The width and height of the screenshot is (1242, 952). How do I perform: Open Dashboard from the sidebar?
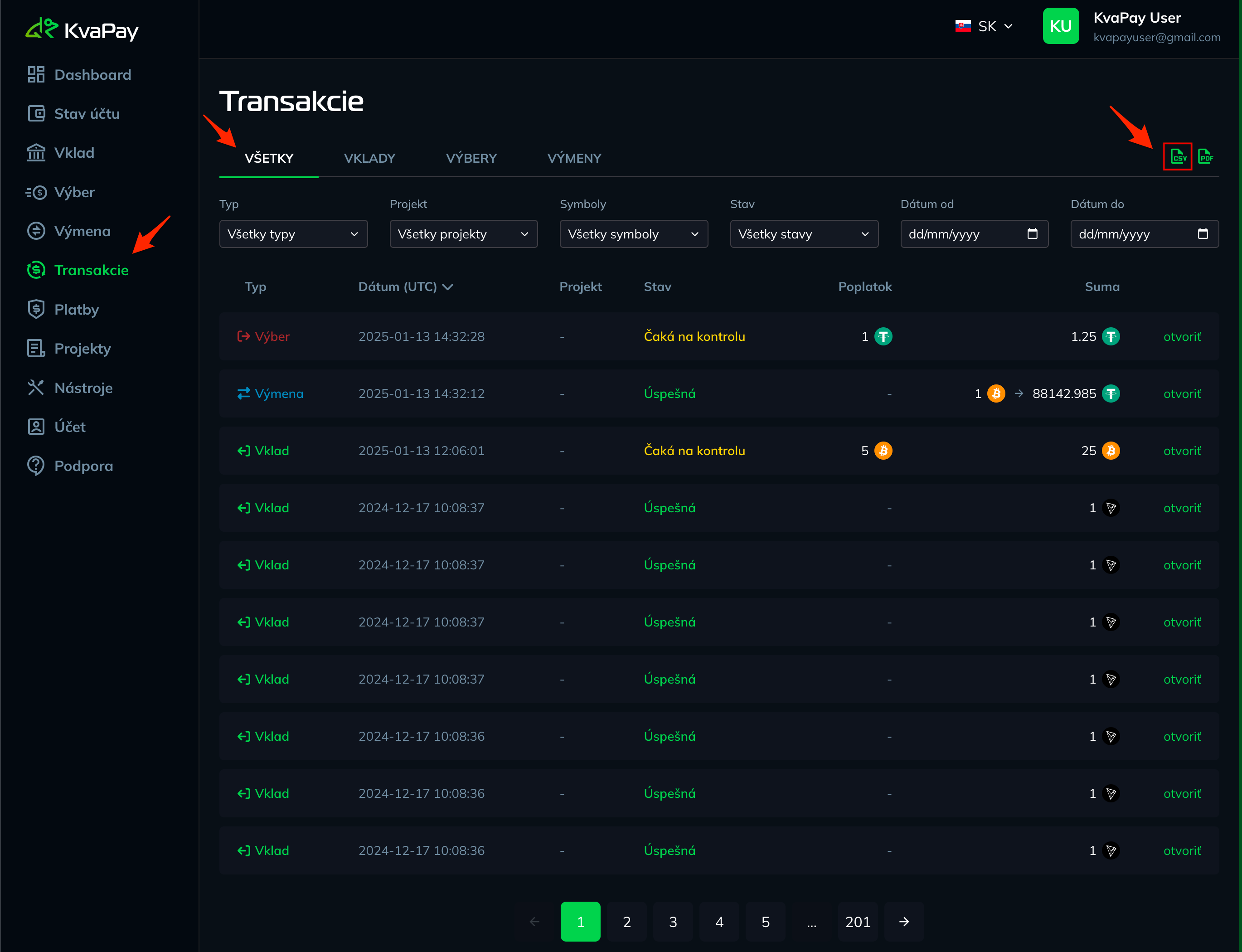[79, 75]
